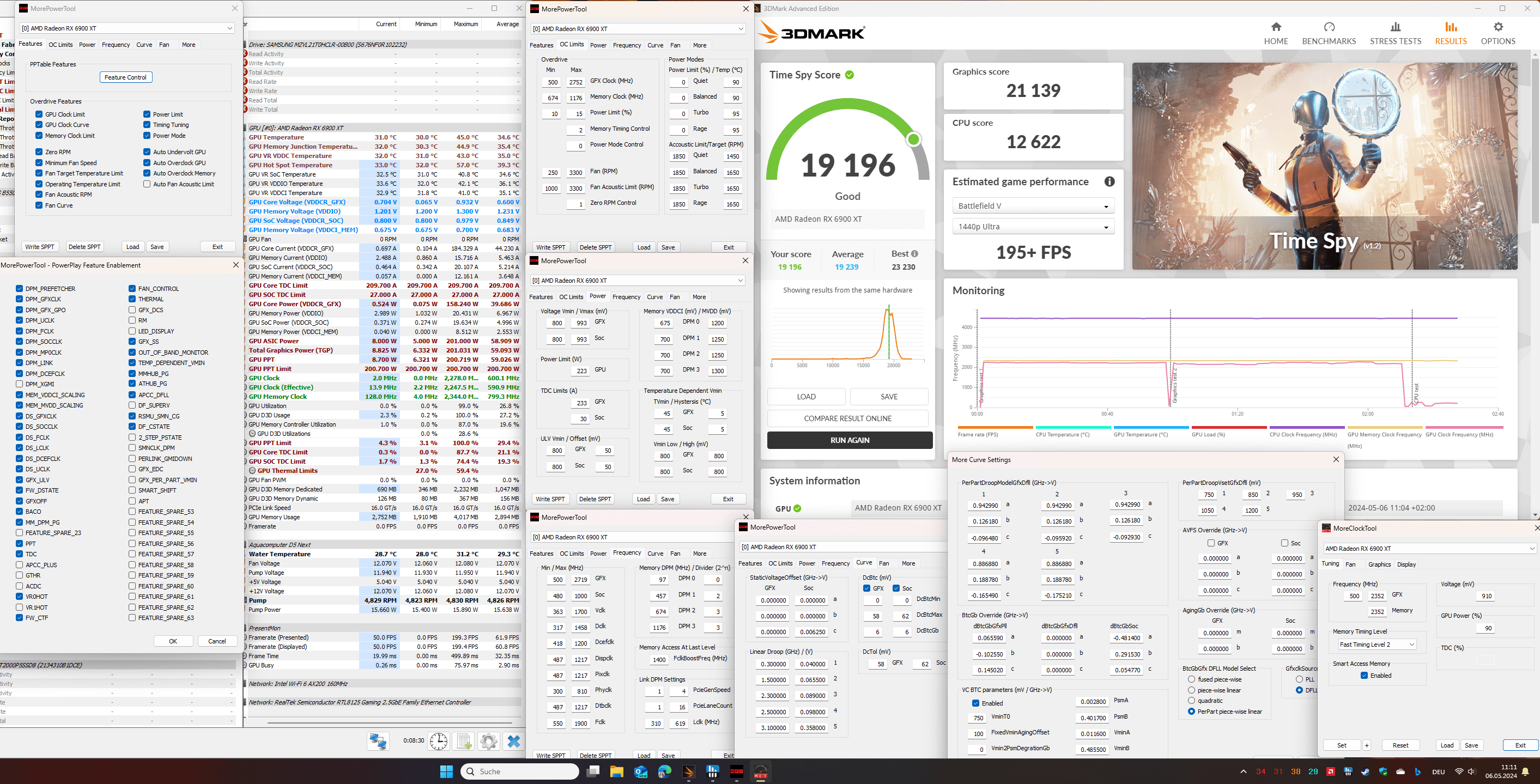This screenshot has width=1540, height=784.
Task: Open Task View on the taskbar
Action: pos(593,771)
